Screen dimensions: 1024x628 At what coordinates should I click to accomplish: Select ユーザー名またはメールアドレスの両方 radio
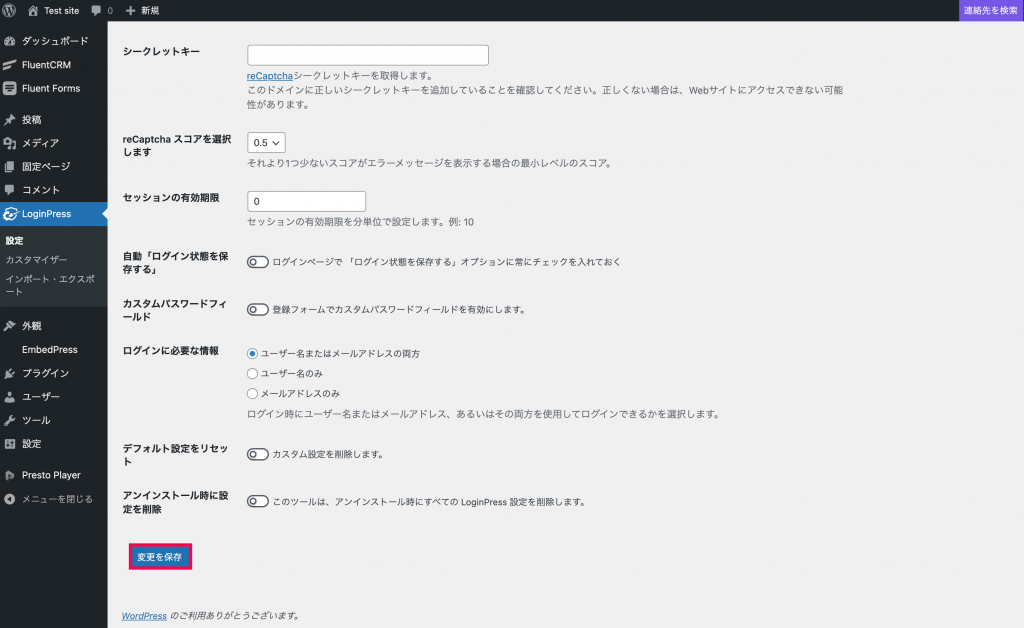[252, 353]
